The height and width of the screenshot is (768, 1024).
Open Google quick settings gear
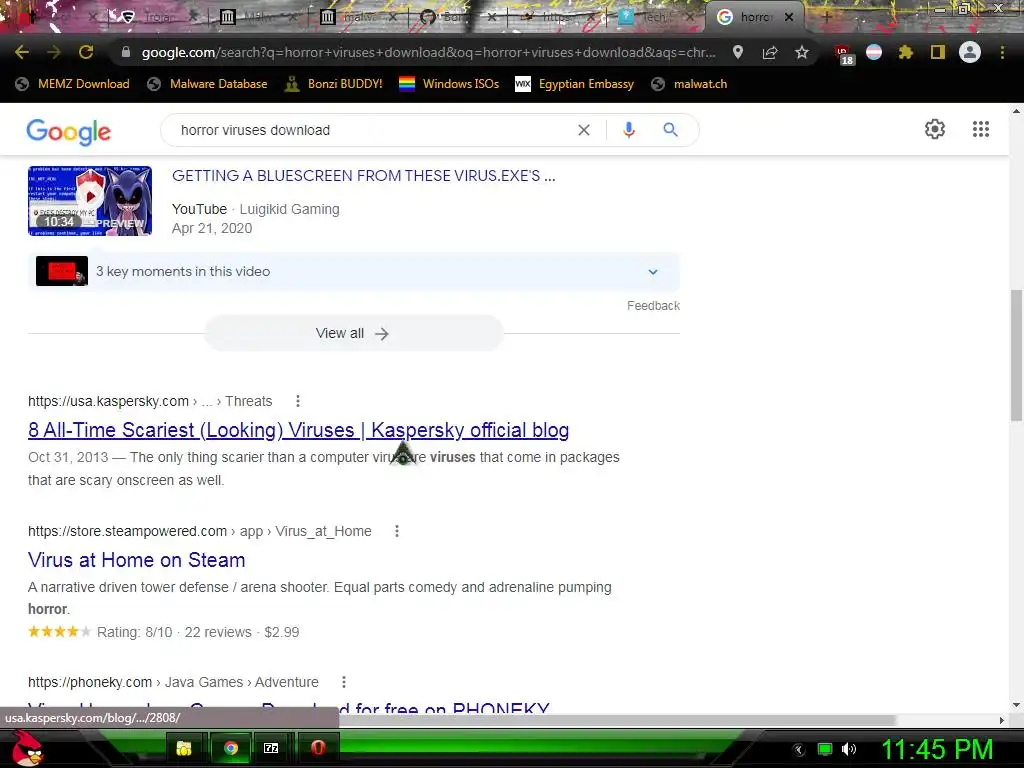[935, 129]
